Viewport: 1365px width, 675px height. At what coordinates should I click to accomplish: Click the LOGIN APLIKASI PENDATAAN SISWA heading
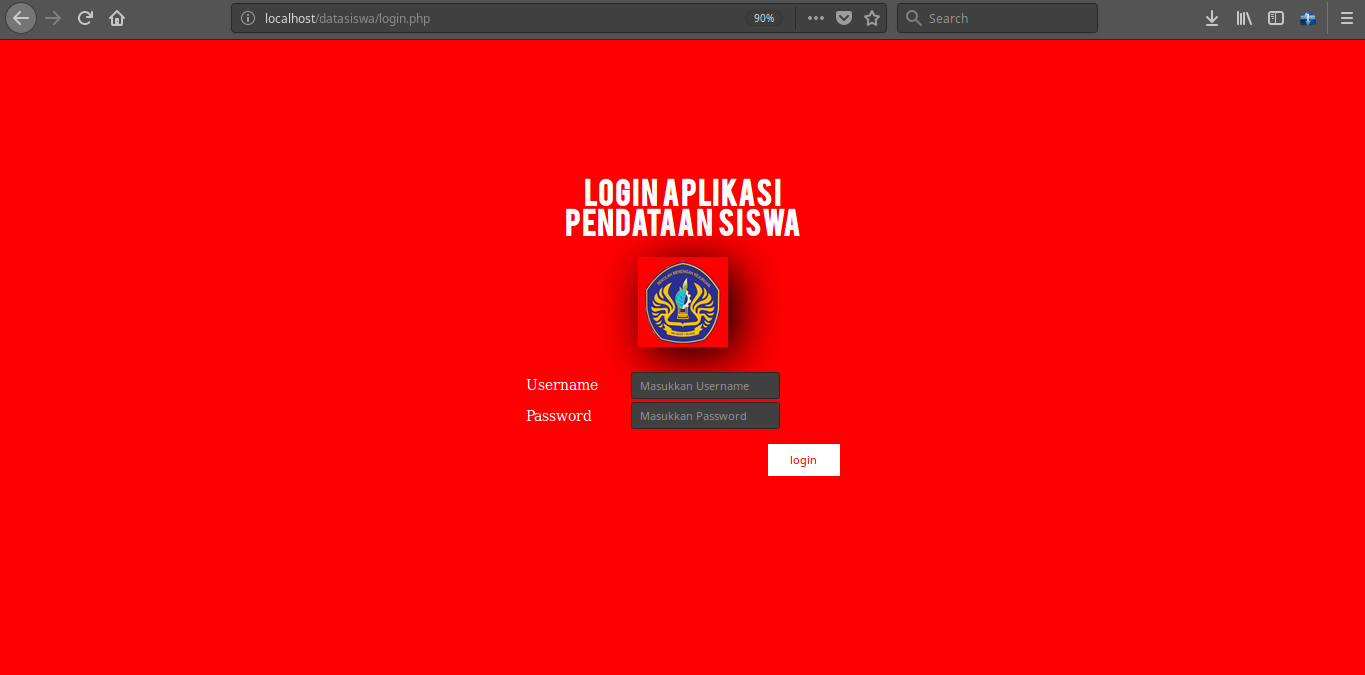pos(682,207)
